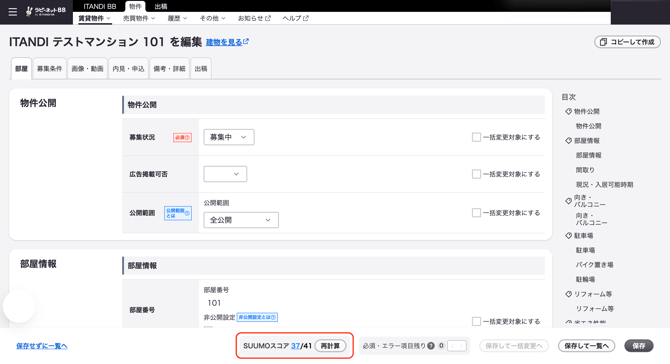Open the 募集状況 dropdown showing 募集中
670x364 pixels.
(x=229, y=137)
